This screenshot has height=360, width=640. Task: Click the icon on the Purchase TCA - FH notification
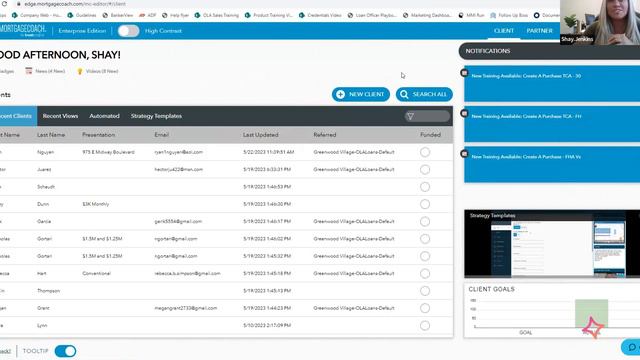[x=464, y=113]
